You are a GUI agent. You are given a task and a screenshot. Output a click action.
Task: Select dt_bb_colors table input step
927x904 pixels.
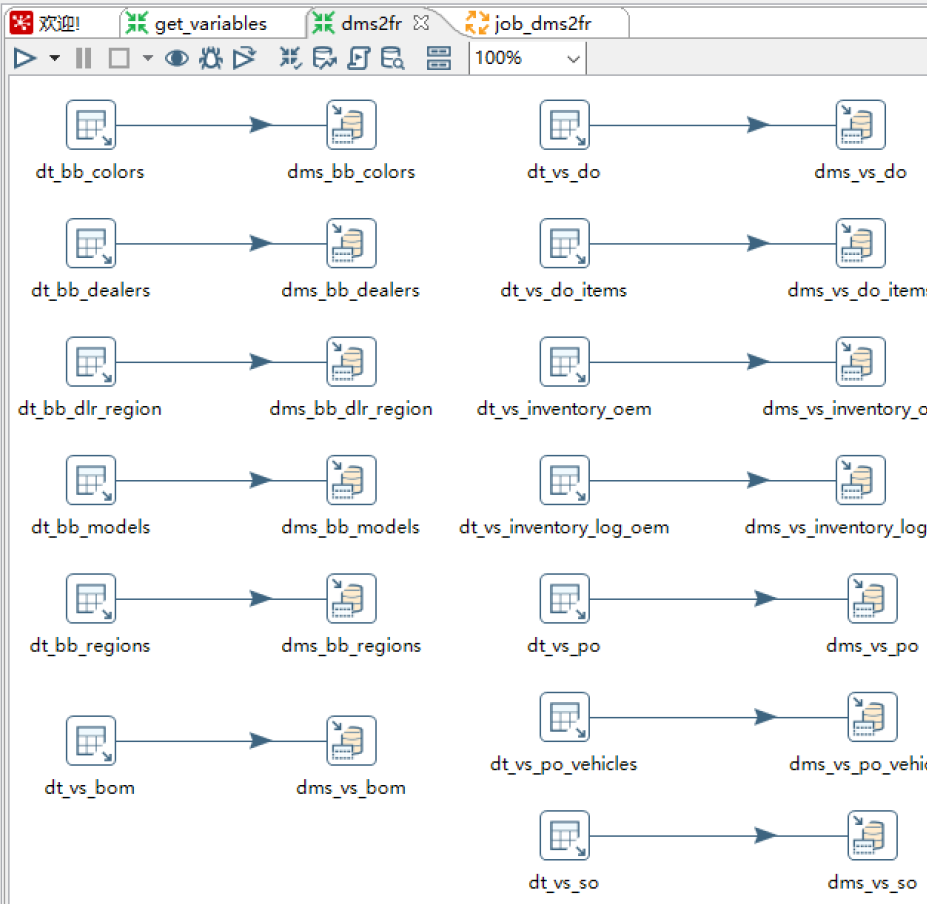[x=90, y=125]
